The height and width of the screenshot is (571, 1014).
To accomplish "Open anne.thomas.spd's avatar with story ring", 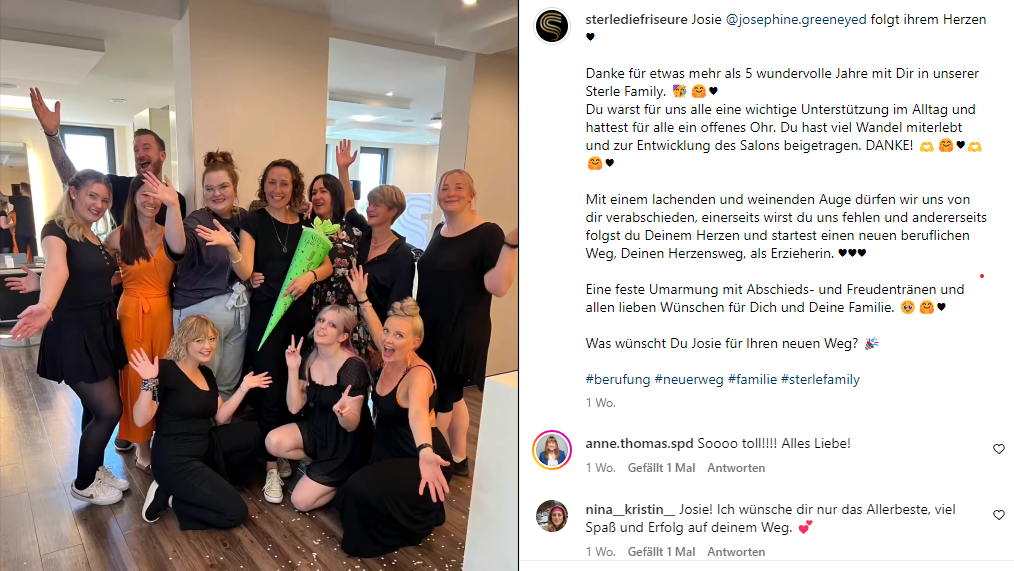I will 552,449.
